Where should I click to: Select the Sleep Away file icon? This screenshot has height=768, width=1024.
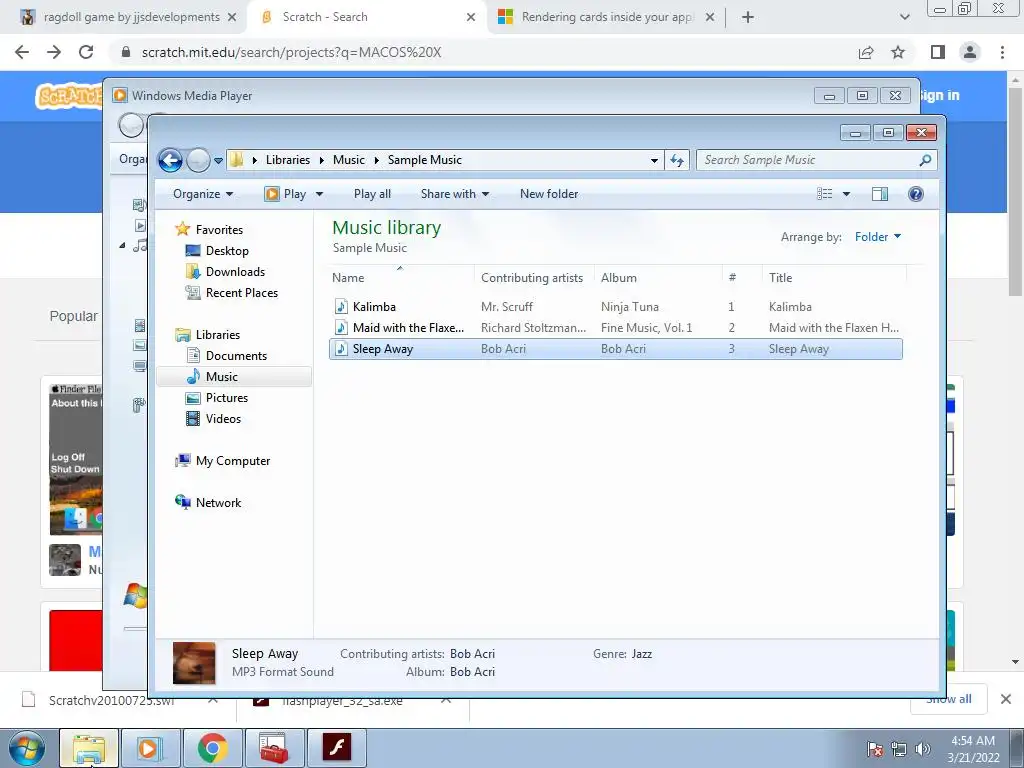click(x=341, y=349)
